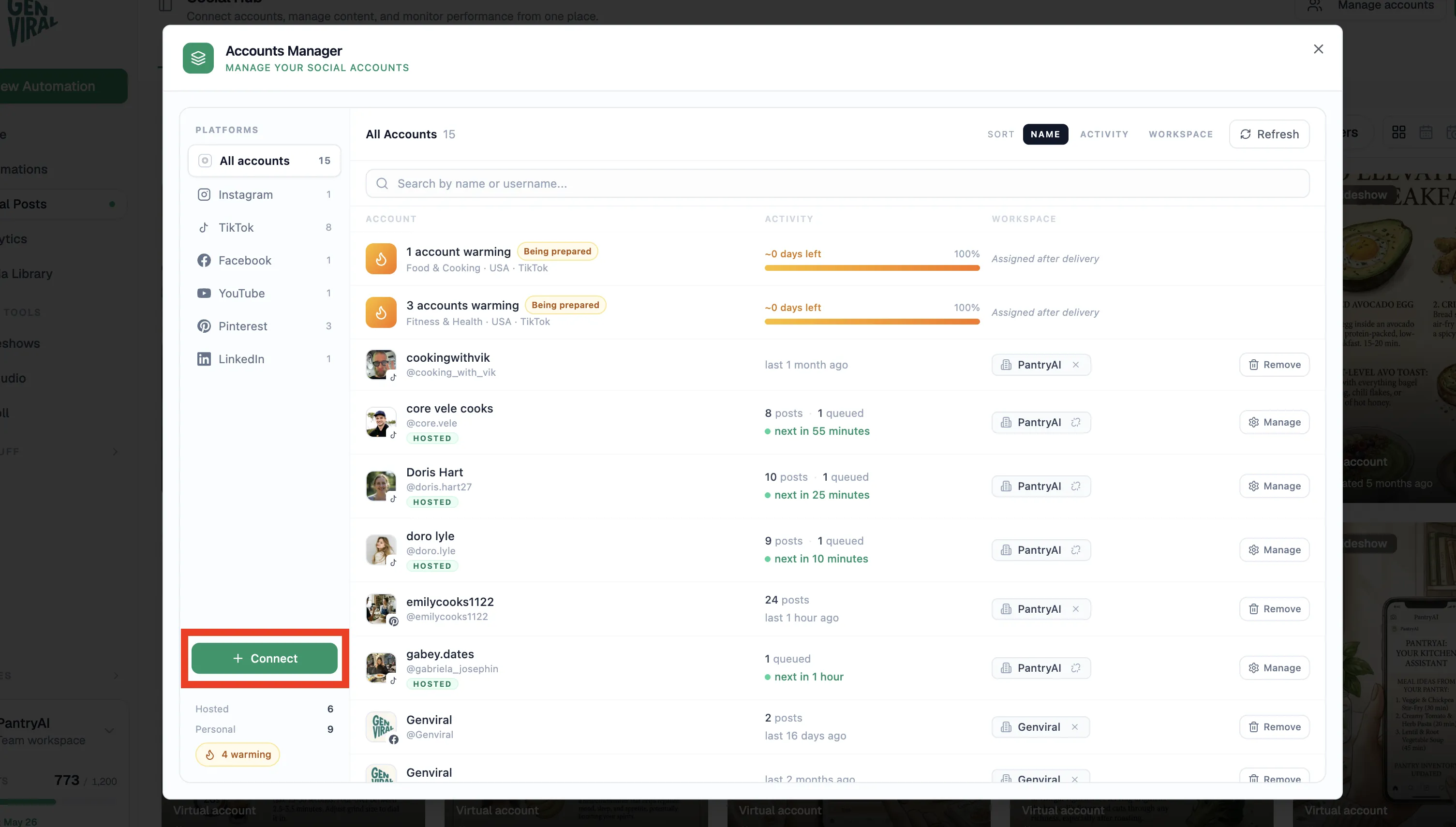Screen dimensions: 1456x827
Task: Click the YouTube platform icon
Action: pyautogui.click(x=204, y=294)
